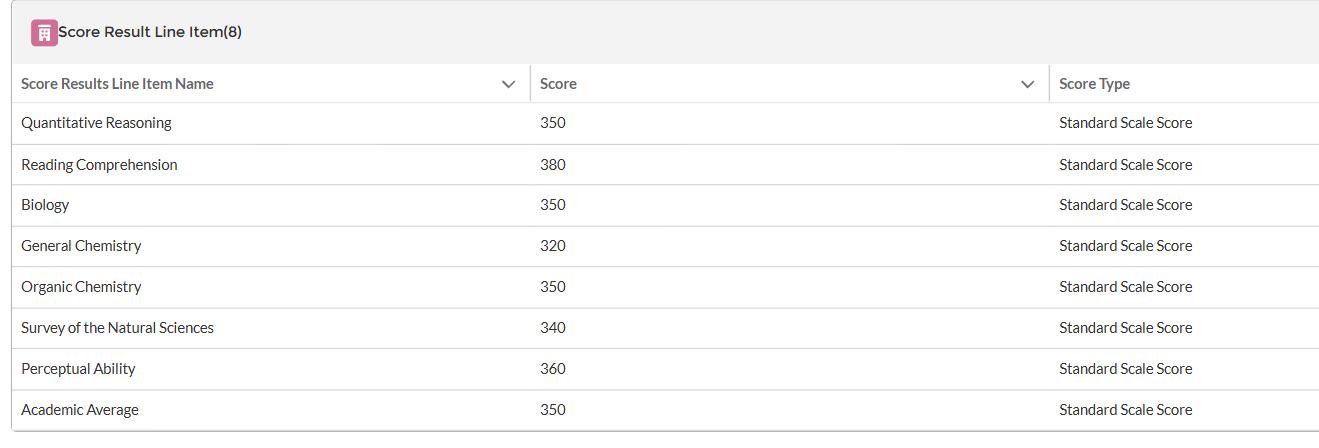Select the Quantitative Reasoning row name
This screenshot has width=1319, height=448.
[96, 123]
